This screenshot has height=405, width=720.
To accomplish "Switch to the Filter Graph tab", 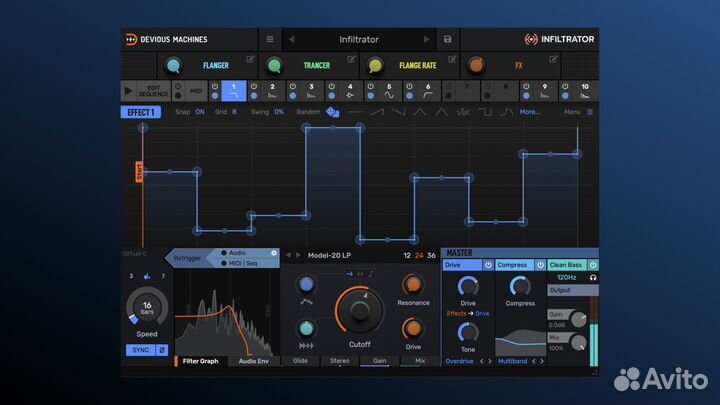I will tap(200, 361).
